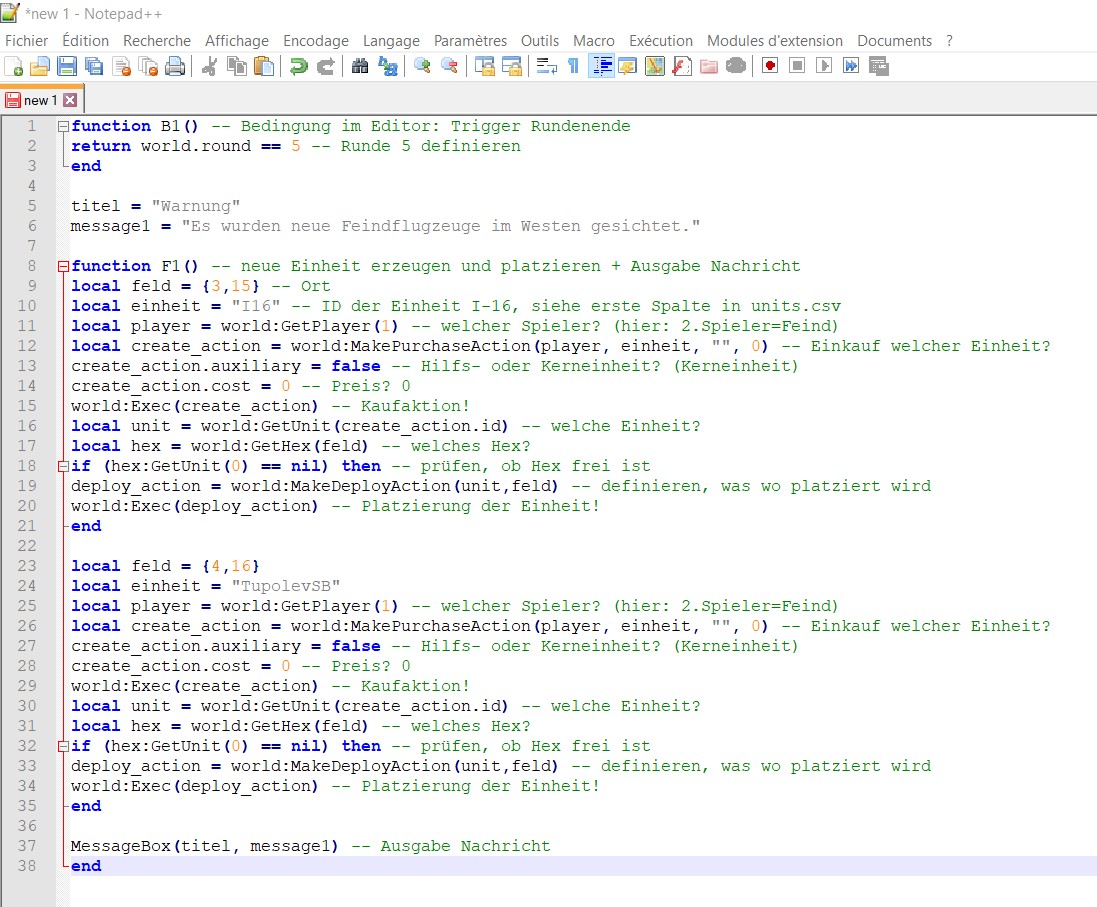Open the Outils menu

pos(539,41)
